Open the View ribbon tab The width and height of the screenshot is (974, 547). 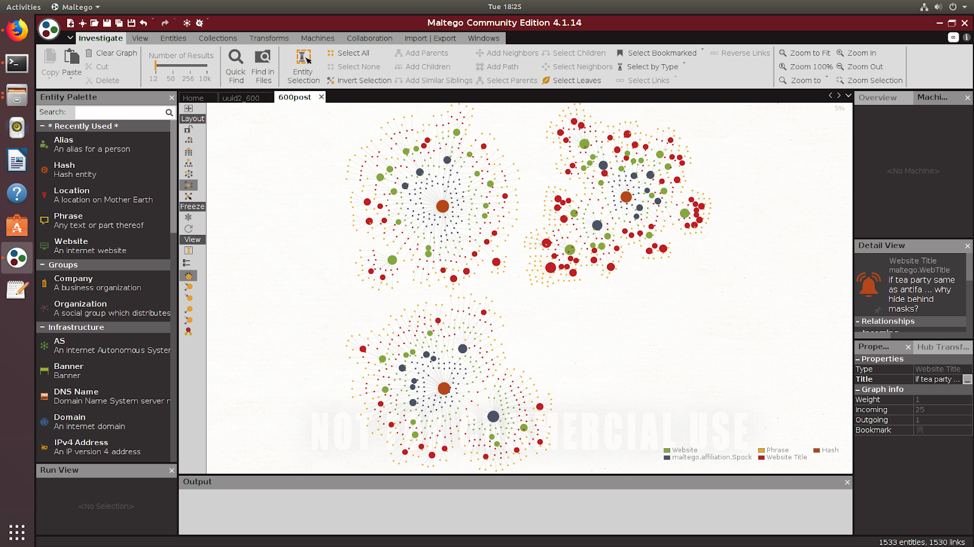[140, 38]
